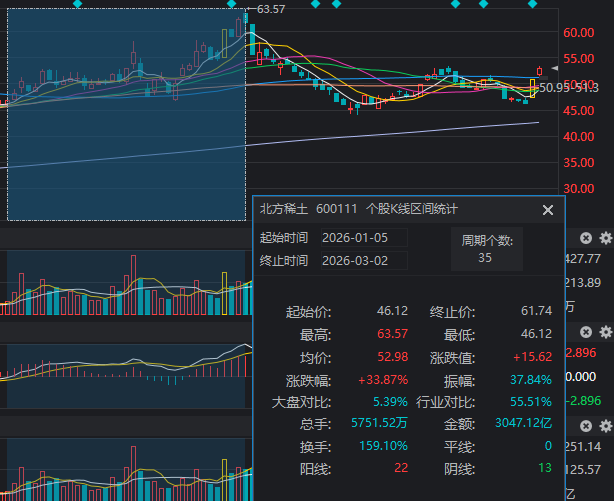Click the 60.00 label on the price axis
This screenshot has width=614, height=501.
(582, 32)
